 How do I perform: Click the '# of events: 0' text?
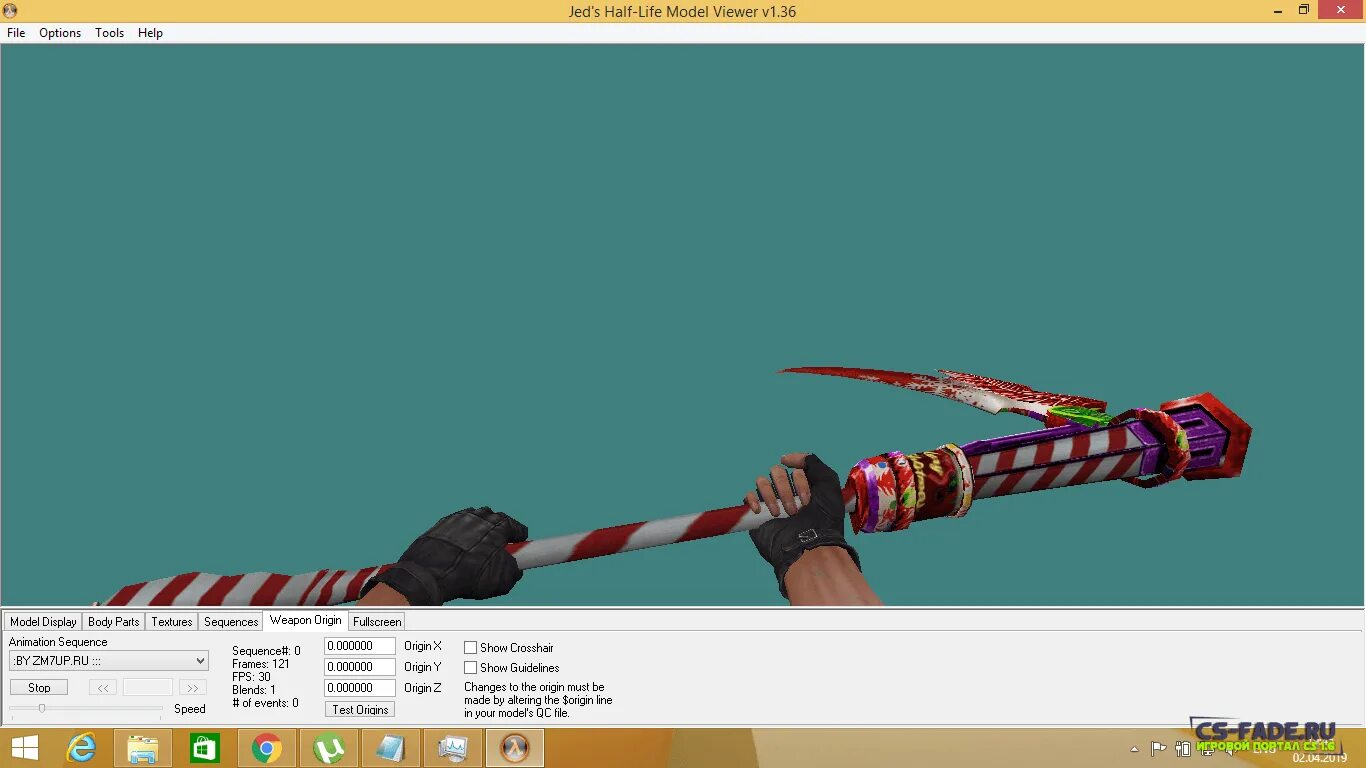click(265, 703)
